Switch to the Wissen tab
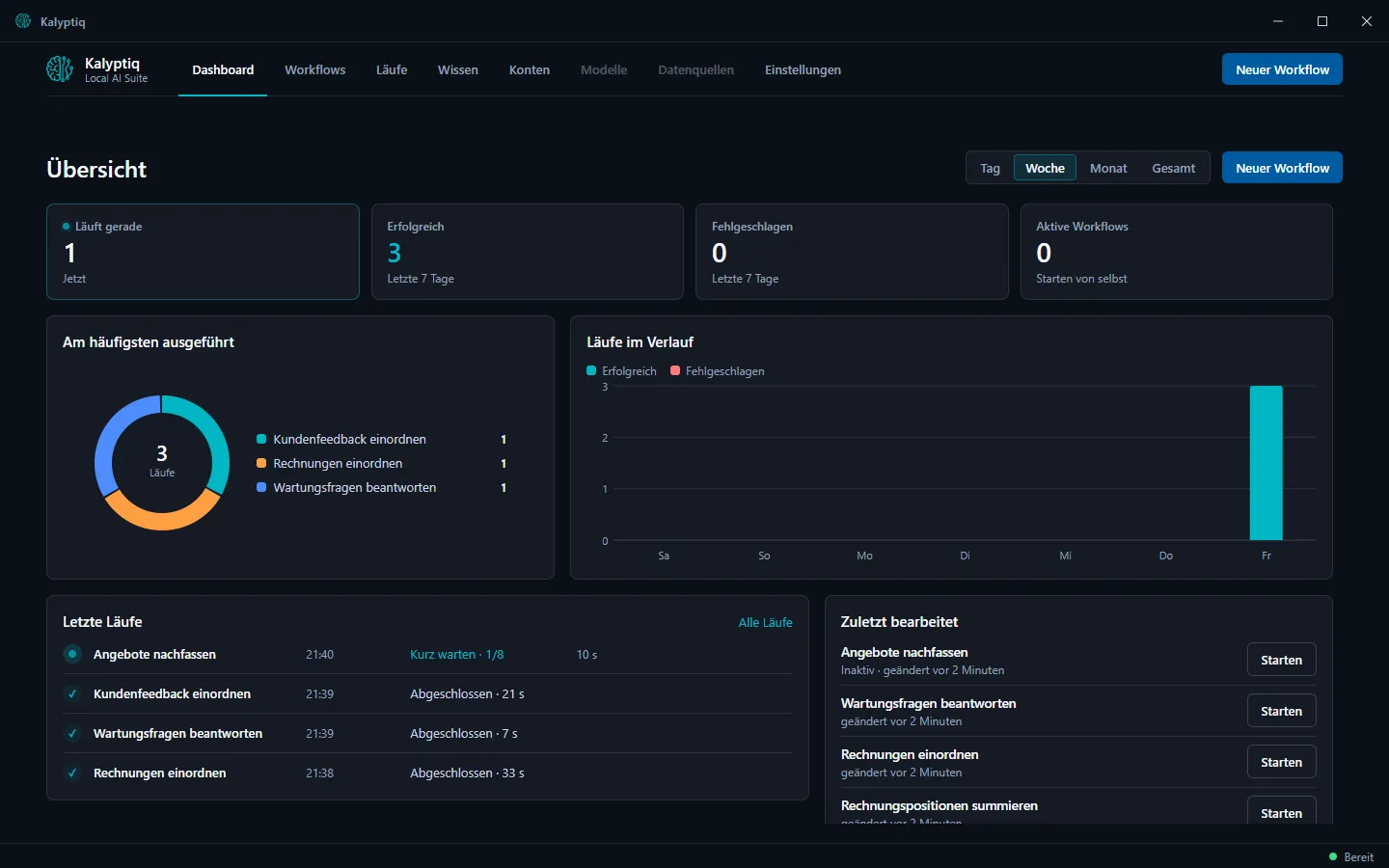Screen dimensions: 1389x868 pos(458,69)
